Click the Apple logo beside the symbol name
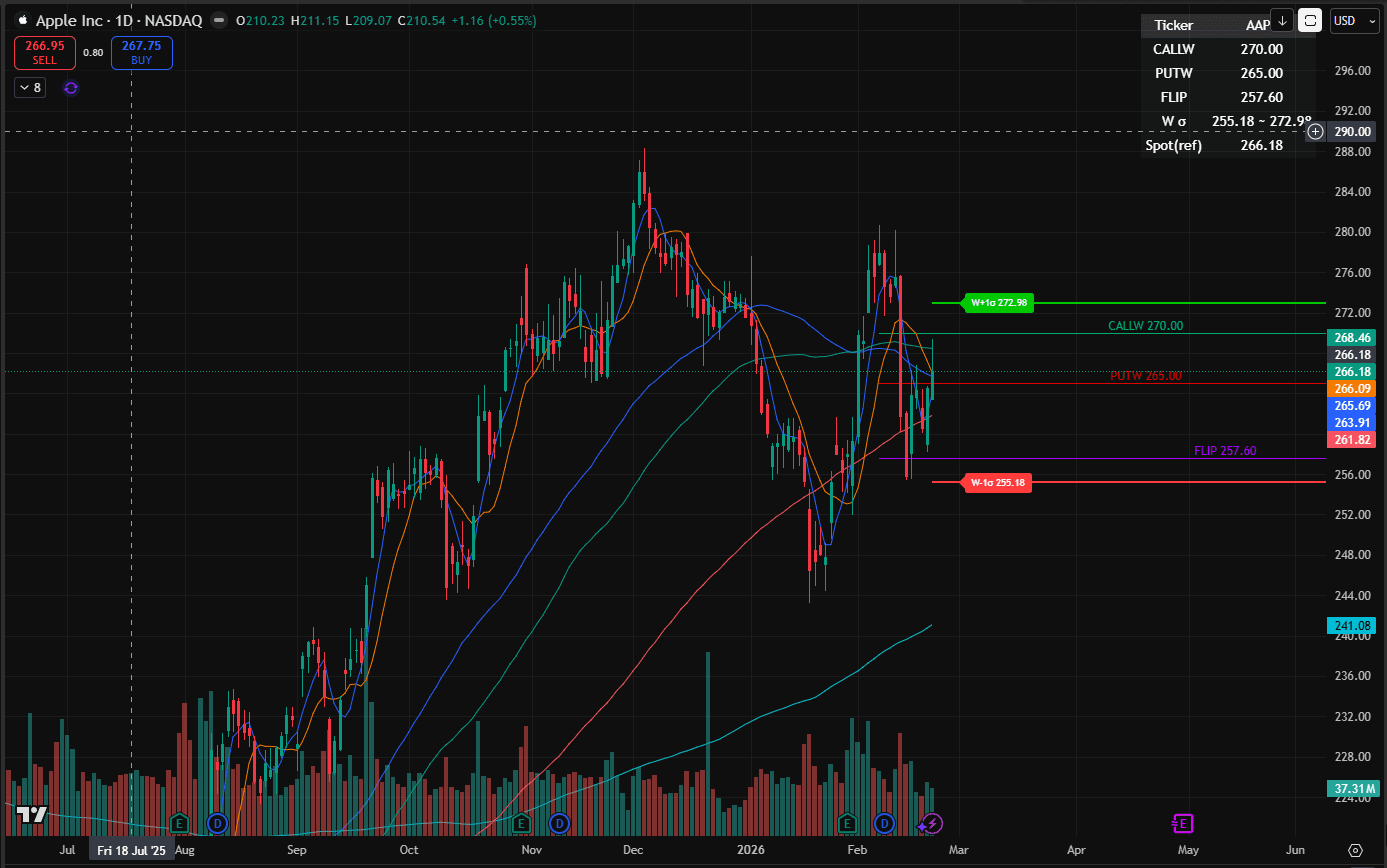The image size is (1387, 868). point(23,20)
